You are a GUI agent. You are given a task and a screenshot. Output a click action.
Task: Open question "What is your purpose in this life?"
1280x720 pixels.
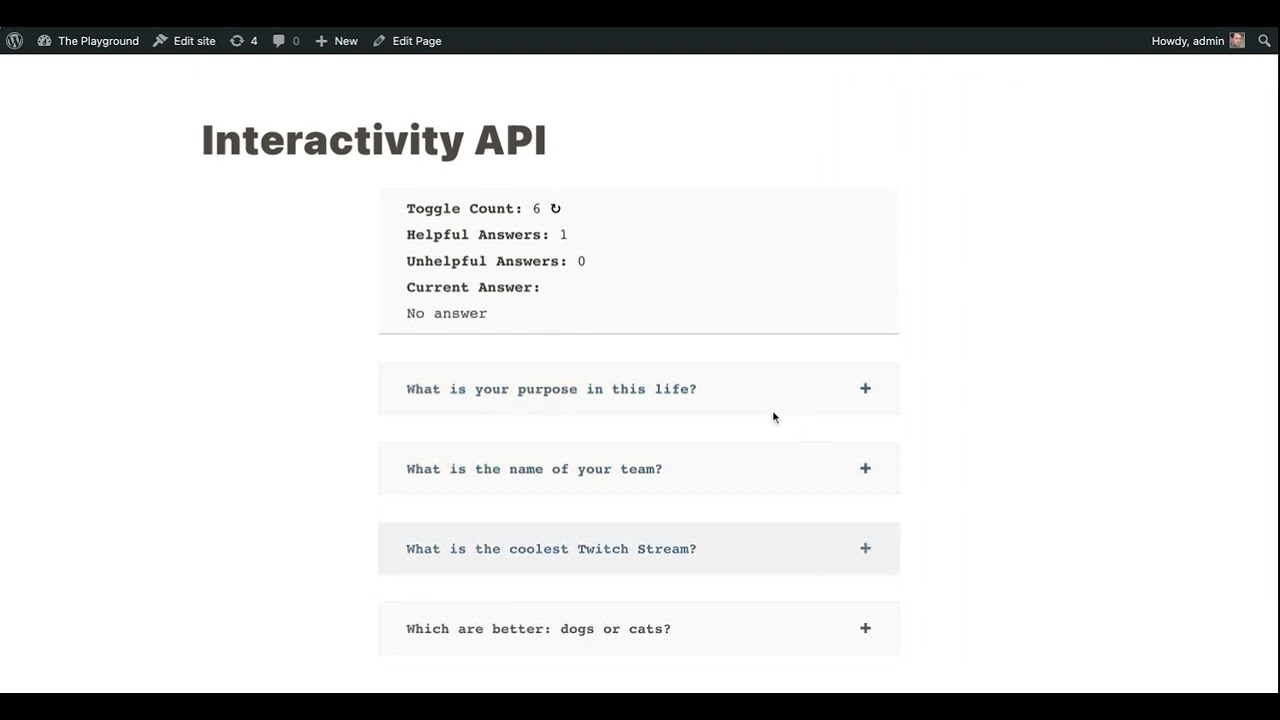[639, 389]
